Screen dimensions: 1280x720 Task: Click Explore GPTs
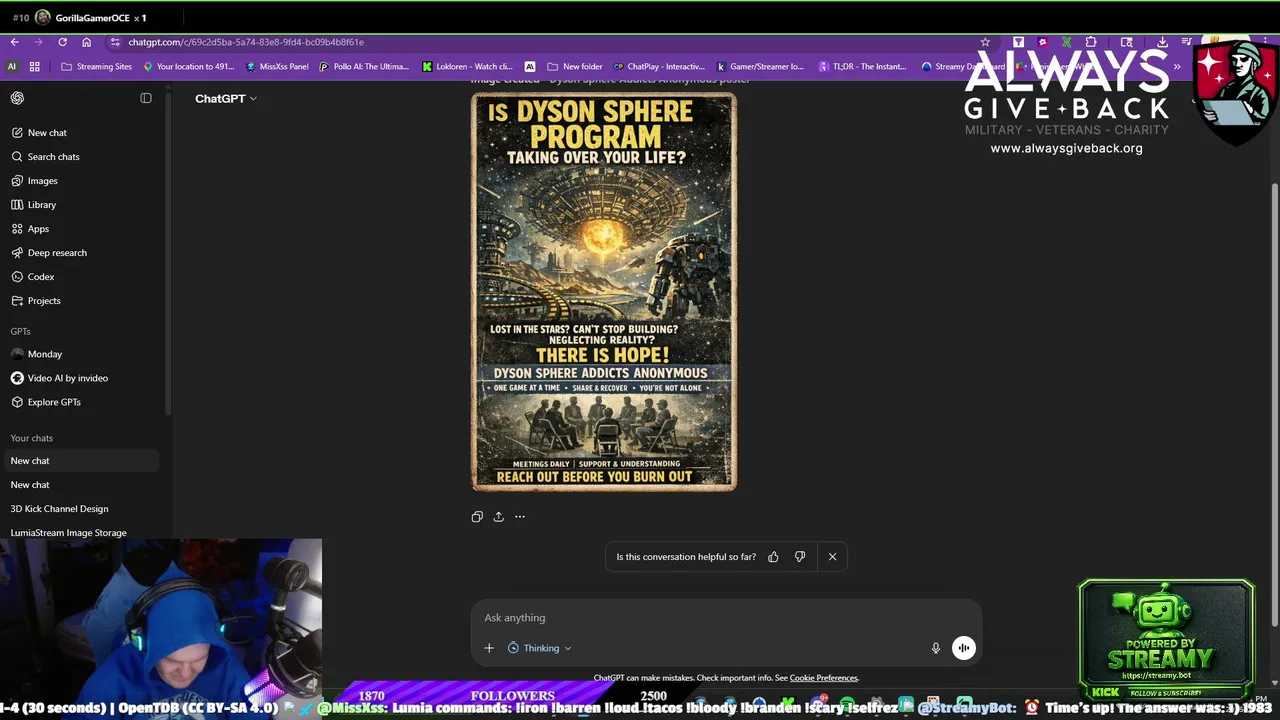[45, 402]
